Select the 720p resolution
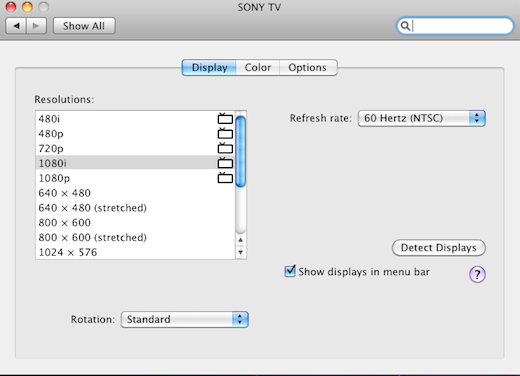 tap(135, 148)
